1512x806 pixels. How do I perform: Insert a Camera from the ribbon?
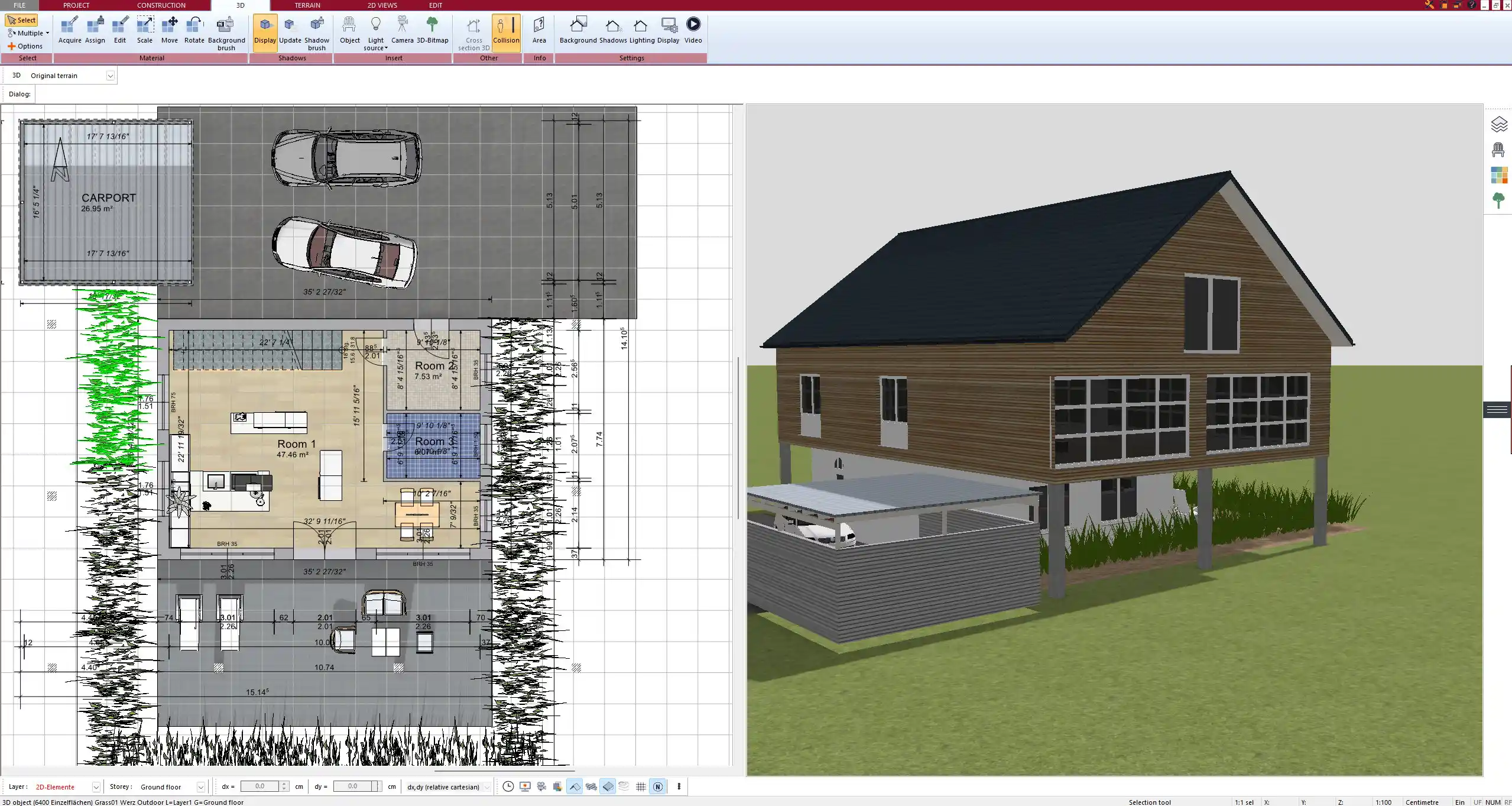[402, 30]
